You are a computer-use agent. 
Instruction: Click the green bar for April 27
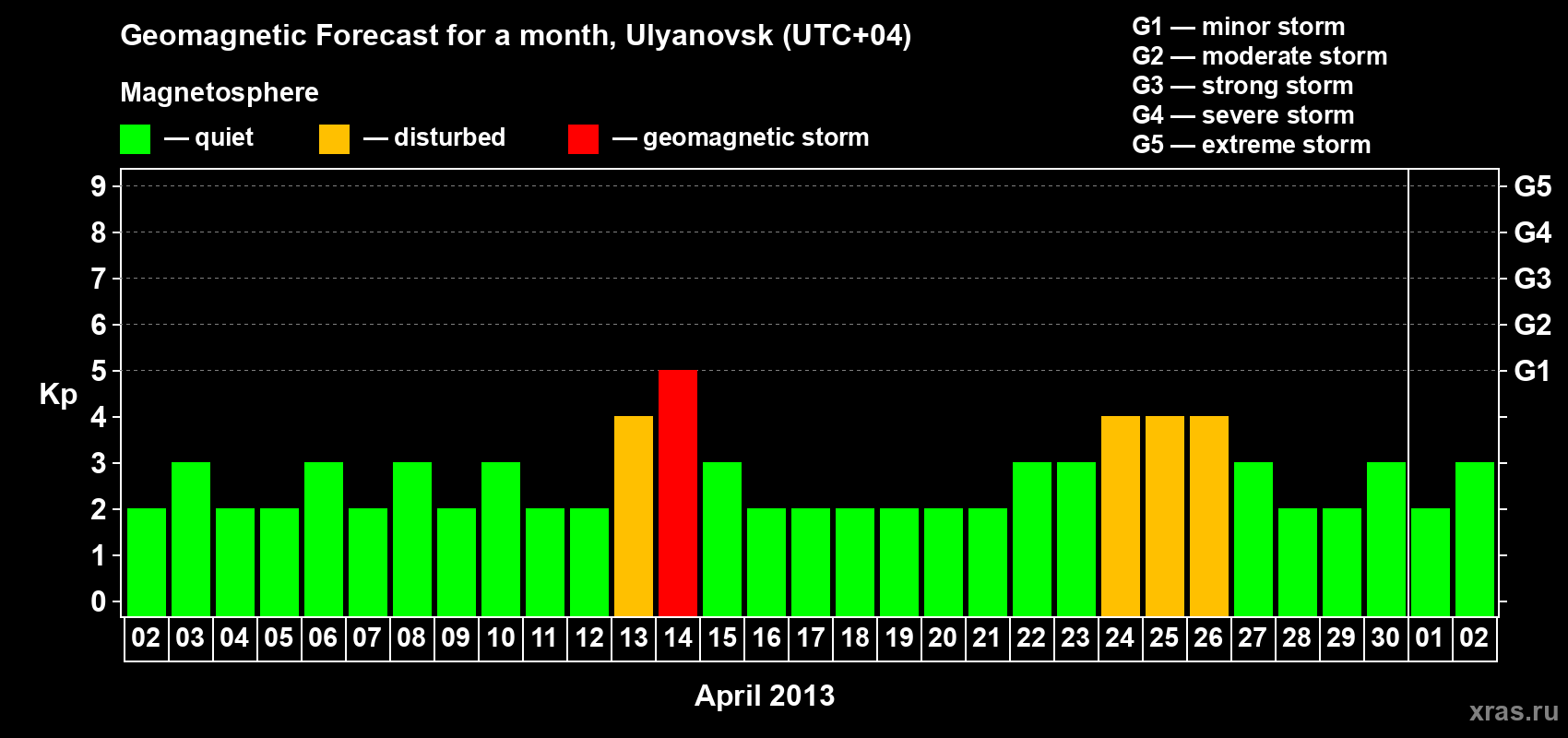[1253, 539]
